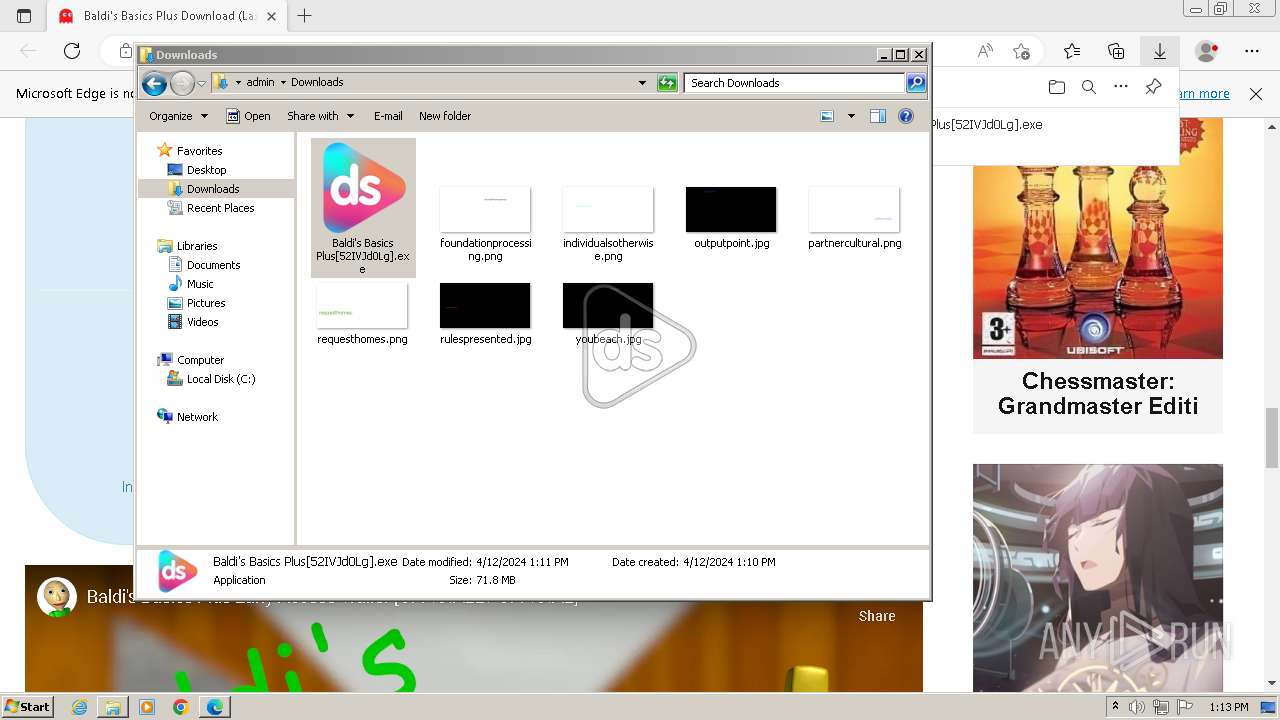Select the requesthomes.png file
This screenshot has width=1280, height=720.
coord(362,314)
